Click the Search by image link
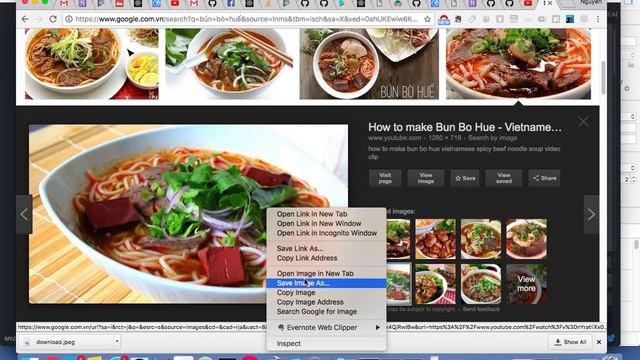This screenshot has height=360, width=640. point(492,138)
